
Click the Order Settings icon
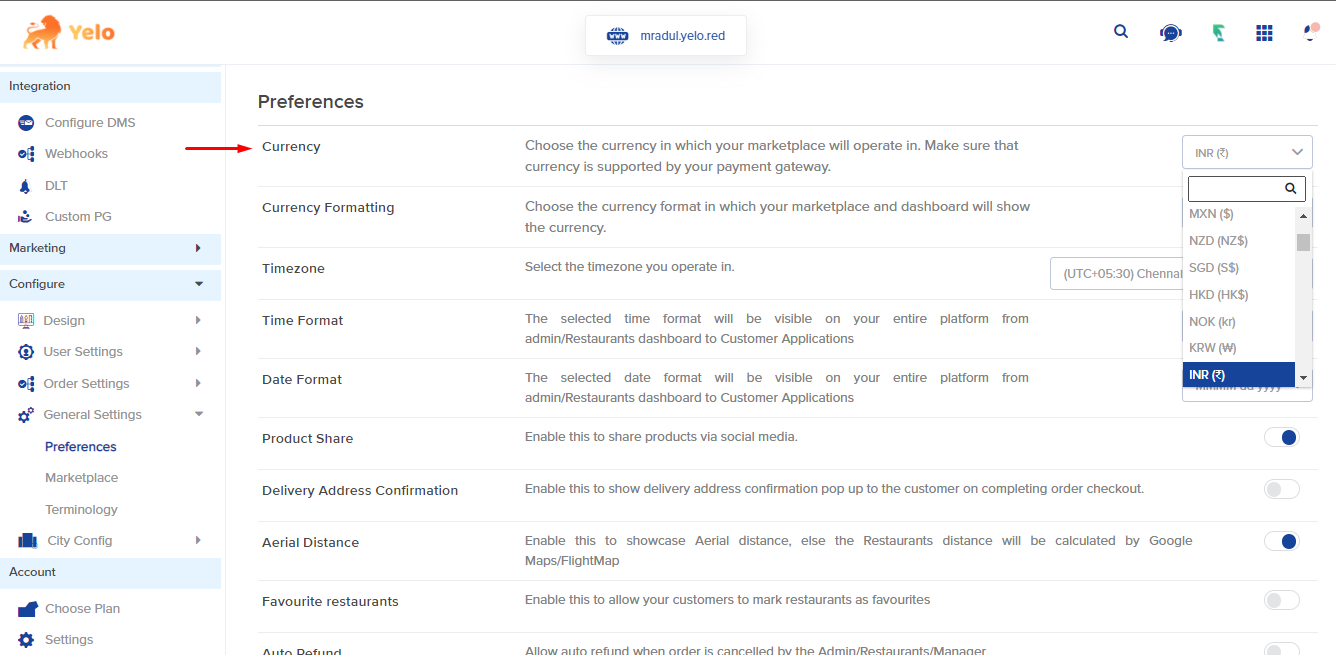pos(26,384)
